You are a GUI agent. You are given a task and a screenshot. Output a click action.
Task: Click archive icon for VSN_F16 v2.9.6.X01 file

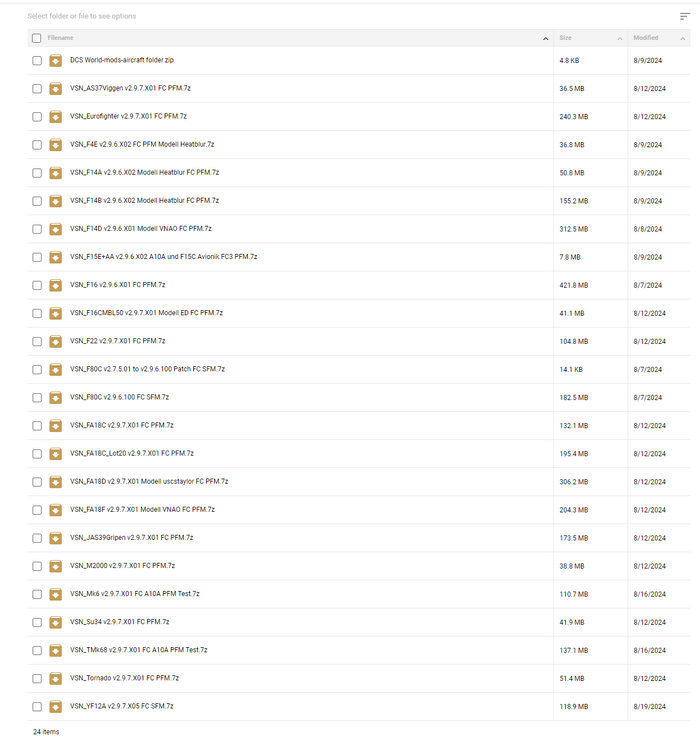pos(56,286)
